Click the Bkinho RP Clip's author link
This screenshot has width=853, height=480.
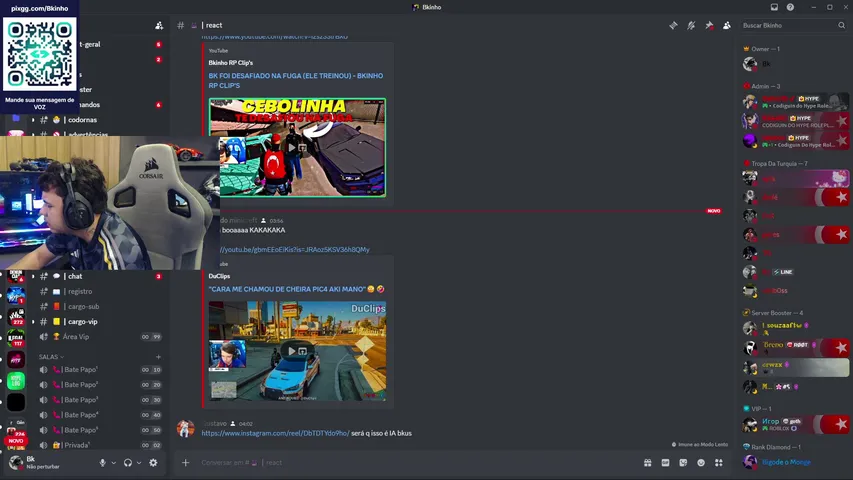231,63
